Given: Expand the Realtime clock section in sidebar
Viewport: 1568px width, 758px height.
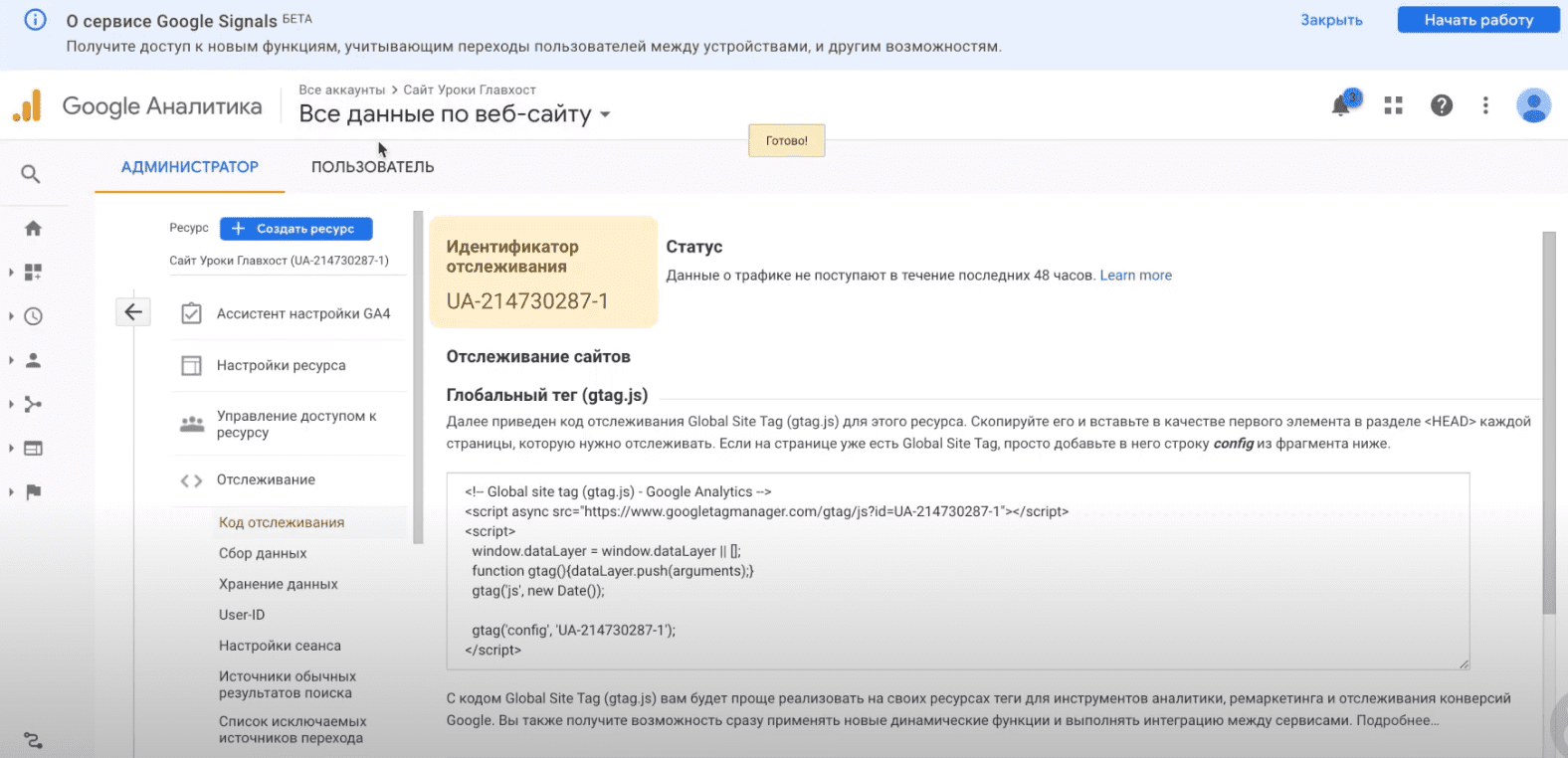Looking at the screenshot, I should point(33,316).
